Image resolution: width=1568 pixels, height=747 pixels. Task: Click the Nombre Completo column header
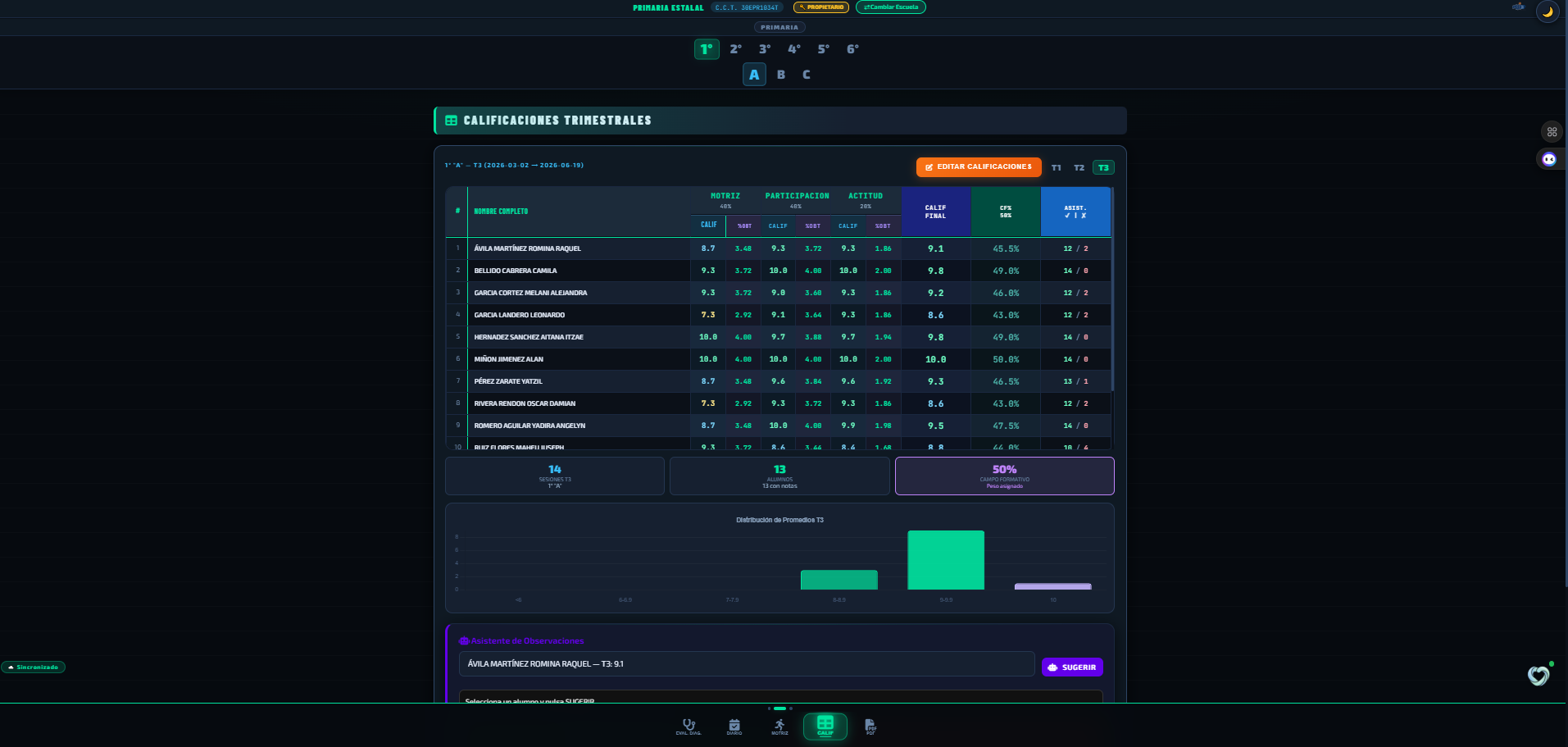[x=579, y=212]
